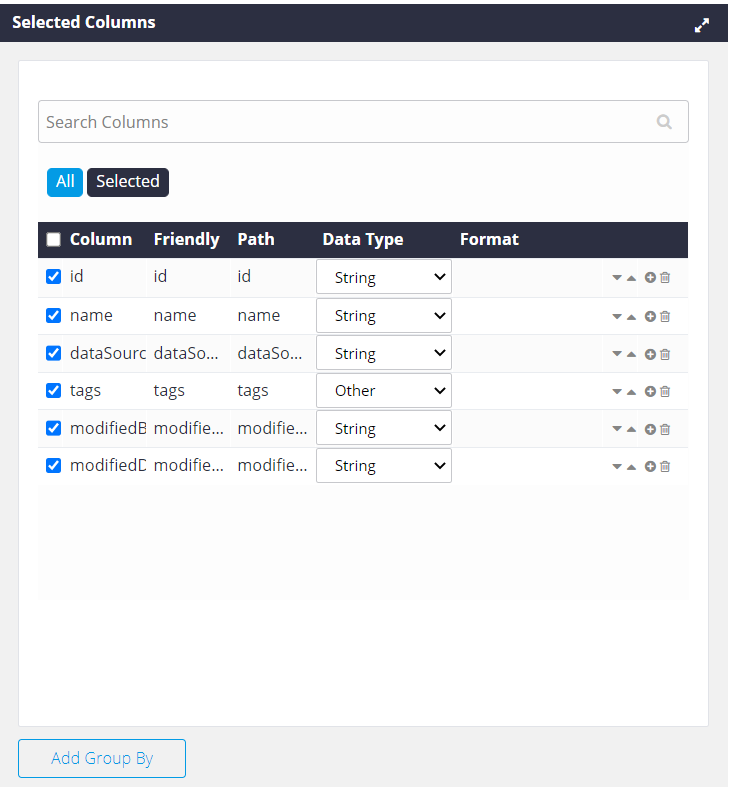This screenshot has height=787, width=732.
Task: Open Data Type dropdown for id
Action: click(384, 277)
